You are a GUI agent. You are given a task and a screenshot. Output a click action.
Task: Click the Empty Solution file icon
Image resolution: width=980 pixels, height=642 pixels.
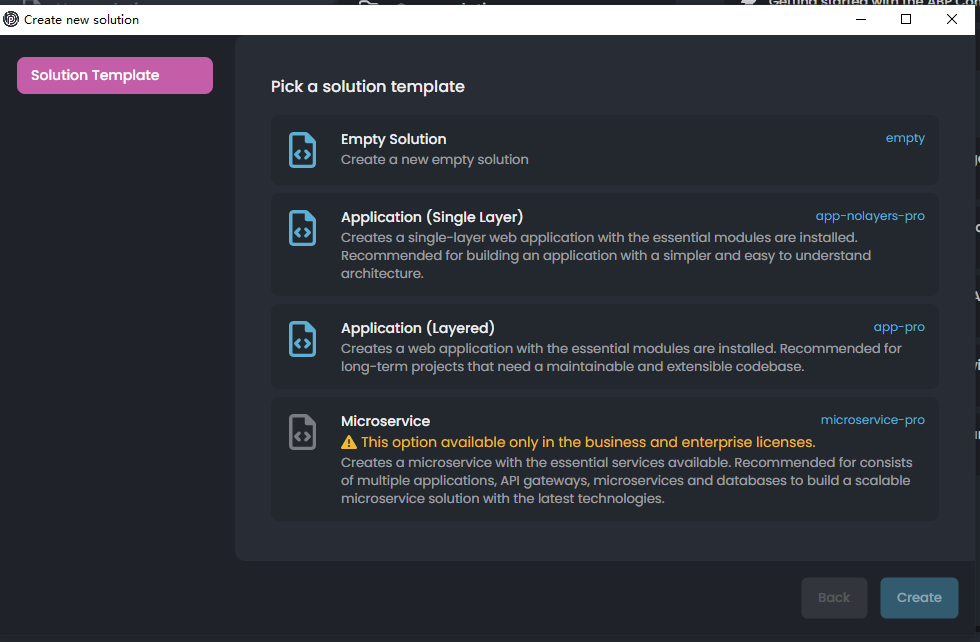(302, 150)
